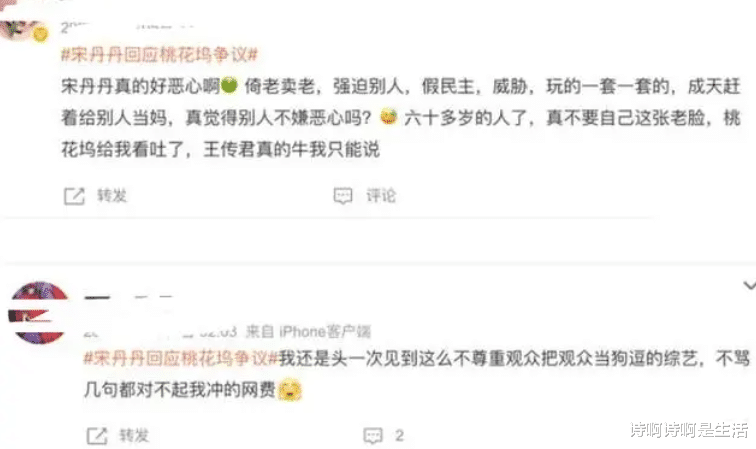Click the 转发 label under second post
The image size is (756, 449).
click(134, 435)
